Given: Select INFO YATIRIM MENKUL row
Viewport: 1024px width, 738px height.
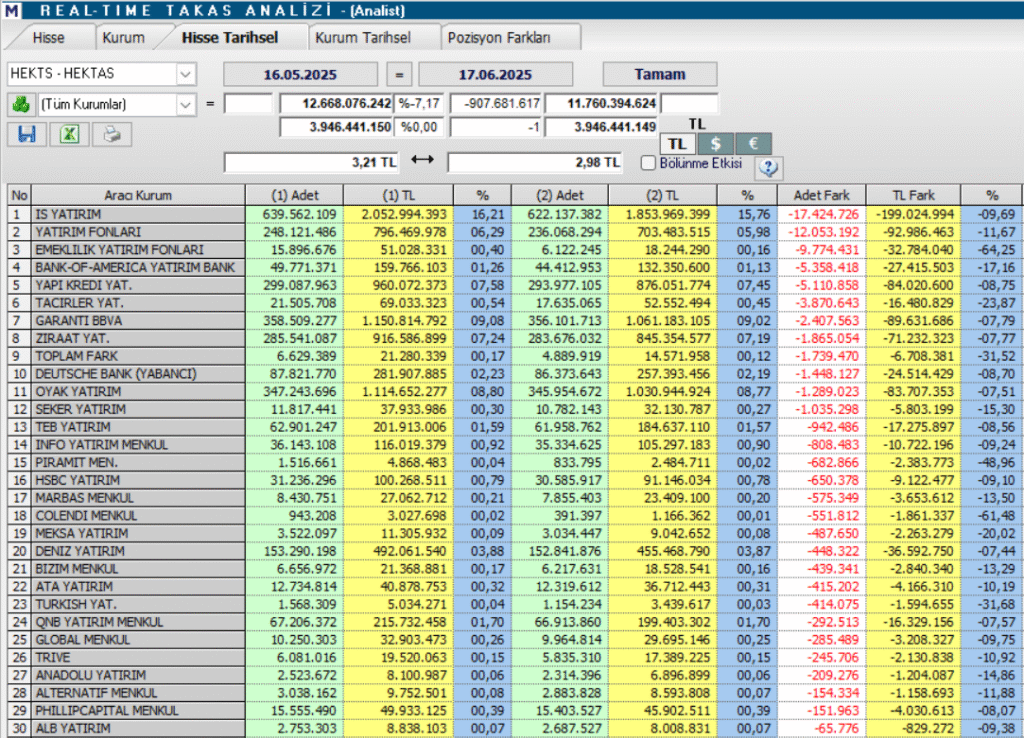Looking at the screenshot, I should coord(515,445).
